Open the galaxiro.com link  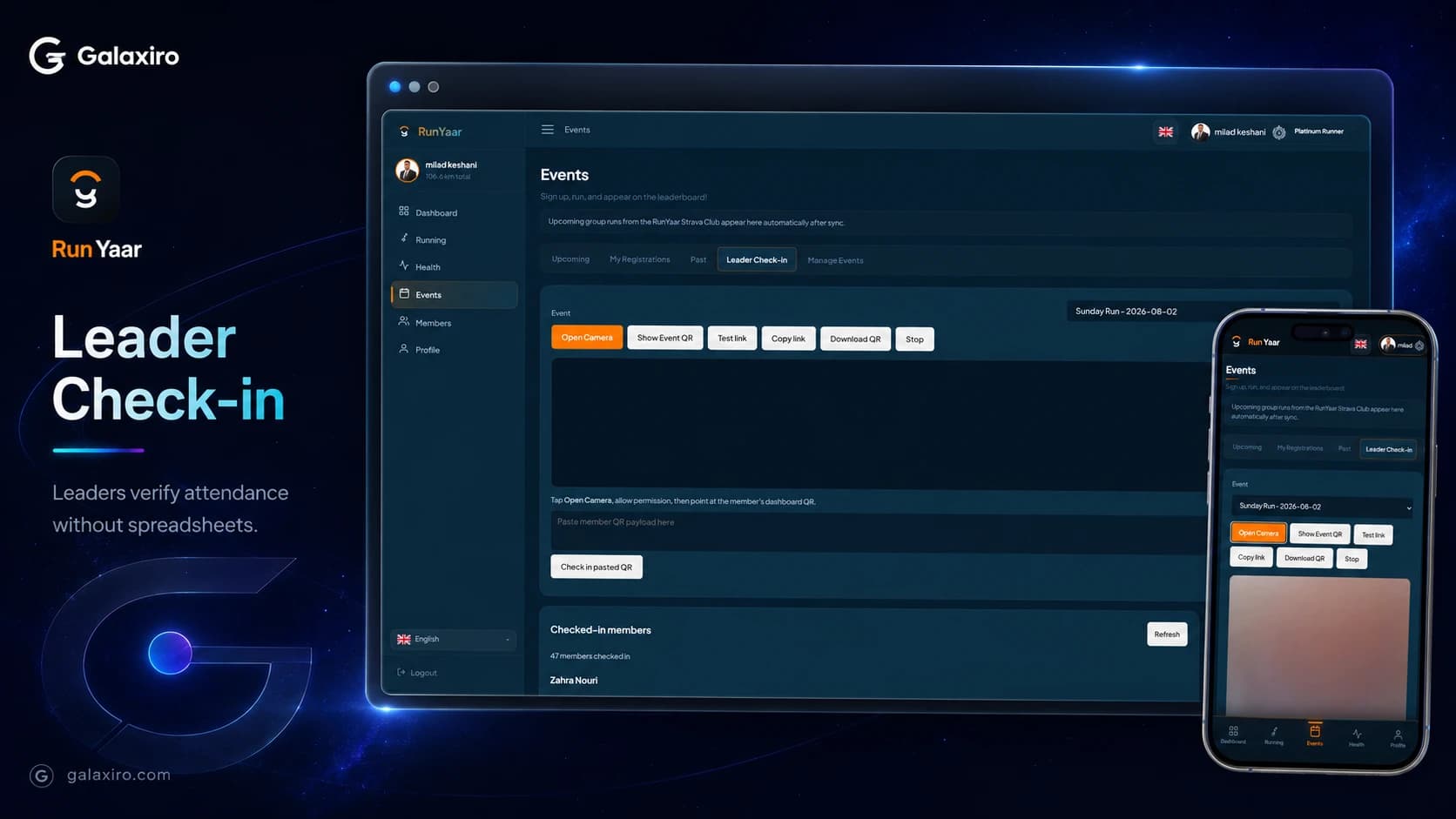[x=118, y=775]
